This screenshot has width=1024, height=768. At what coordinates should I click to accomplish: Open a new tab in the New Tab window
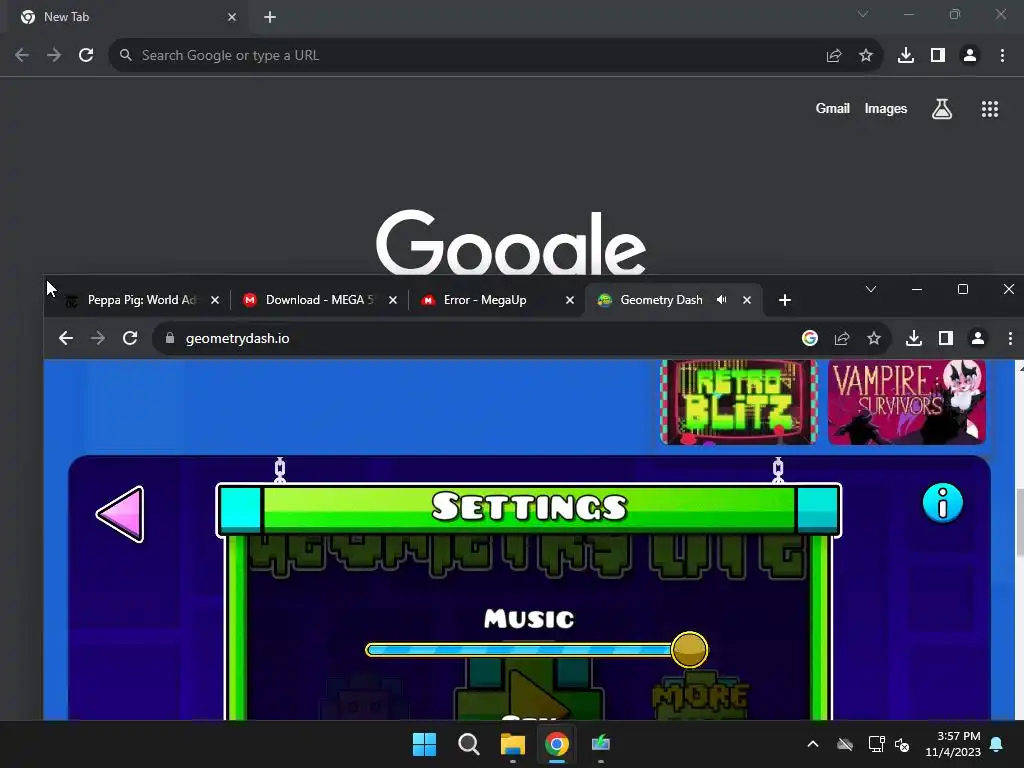coord(270,17)
